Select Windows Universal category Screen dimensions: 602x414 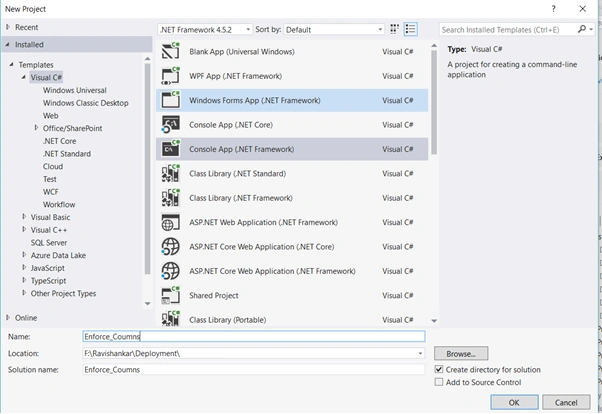(x=74, y=90)
